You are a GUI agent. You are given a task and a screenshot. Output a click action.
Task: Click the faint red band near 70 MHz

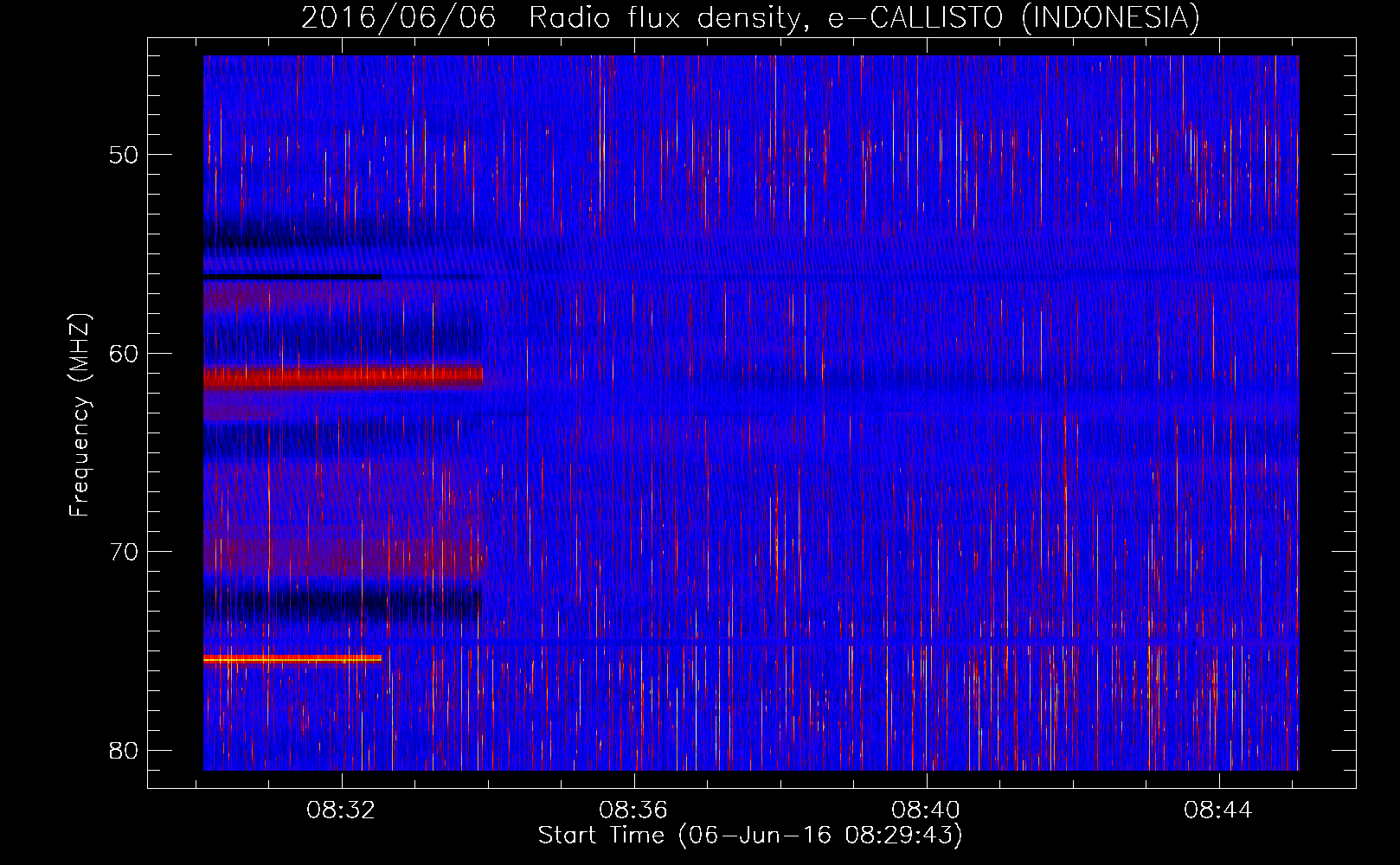pyautogui.click(x=343, y=554)
